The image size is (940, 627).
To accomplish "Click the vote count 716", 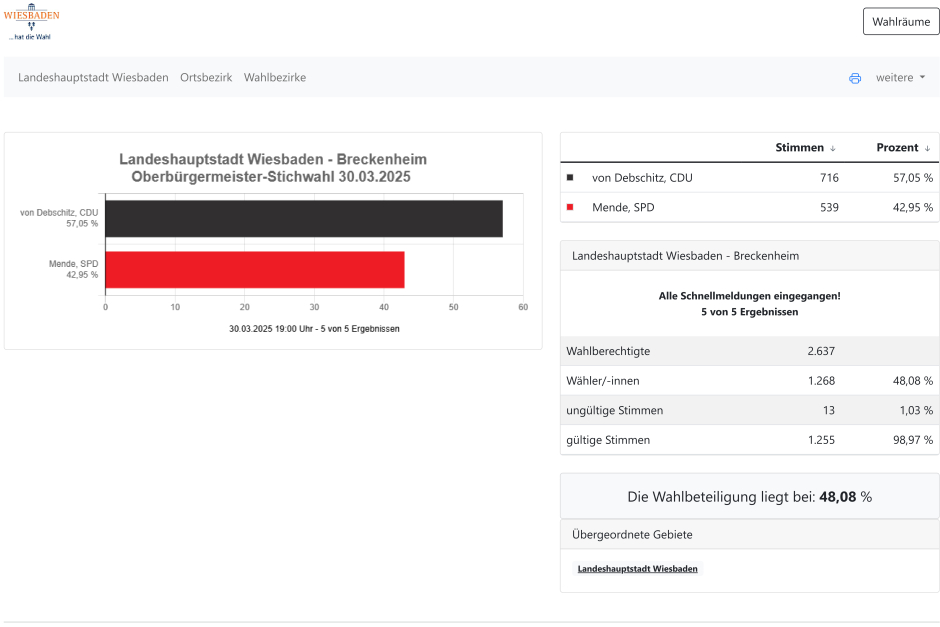I will point(829,177).
